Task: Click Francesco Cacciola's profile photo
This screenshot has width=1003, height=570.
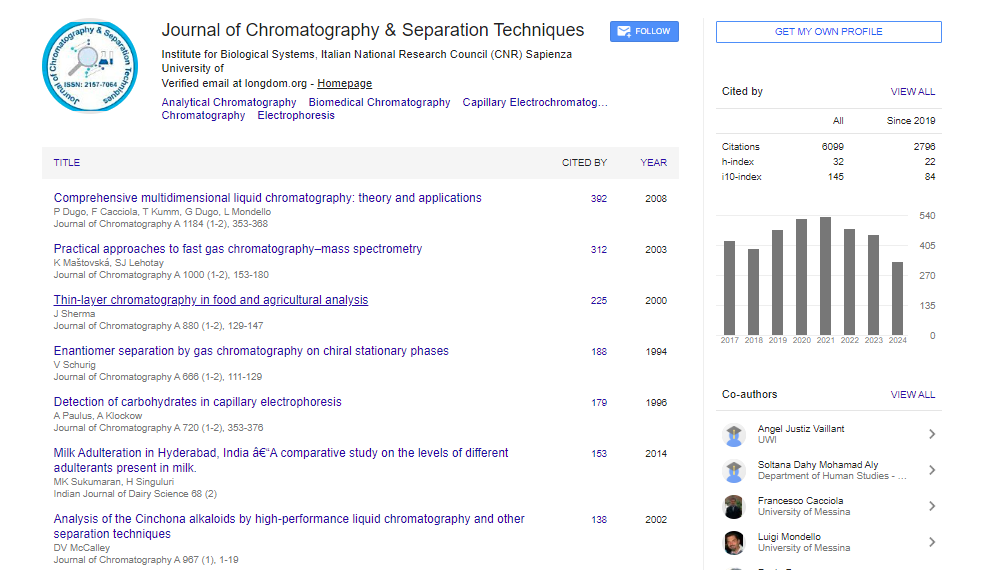Action: pyautogui.click(x=735, y=507)
